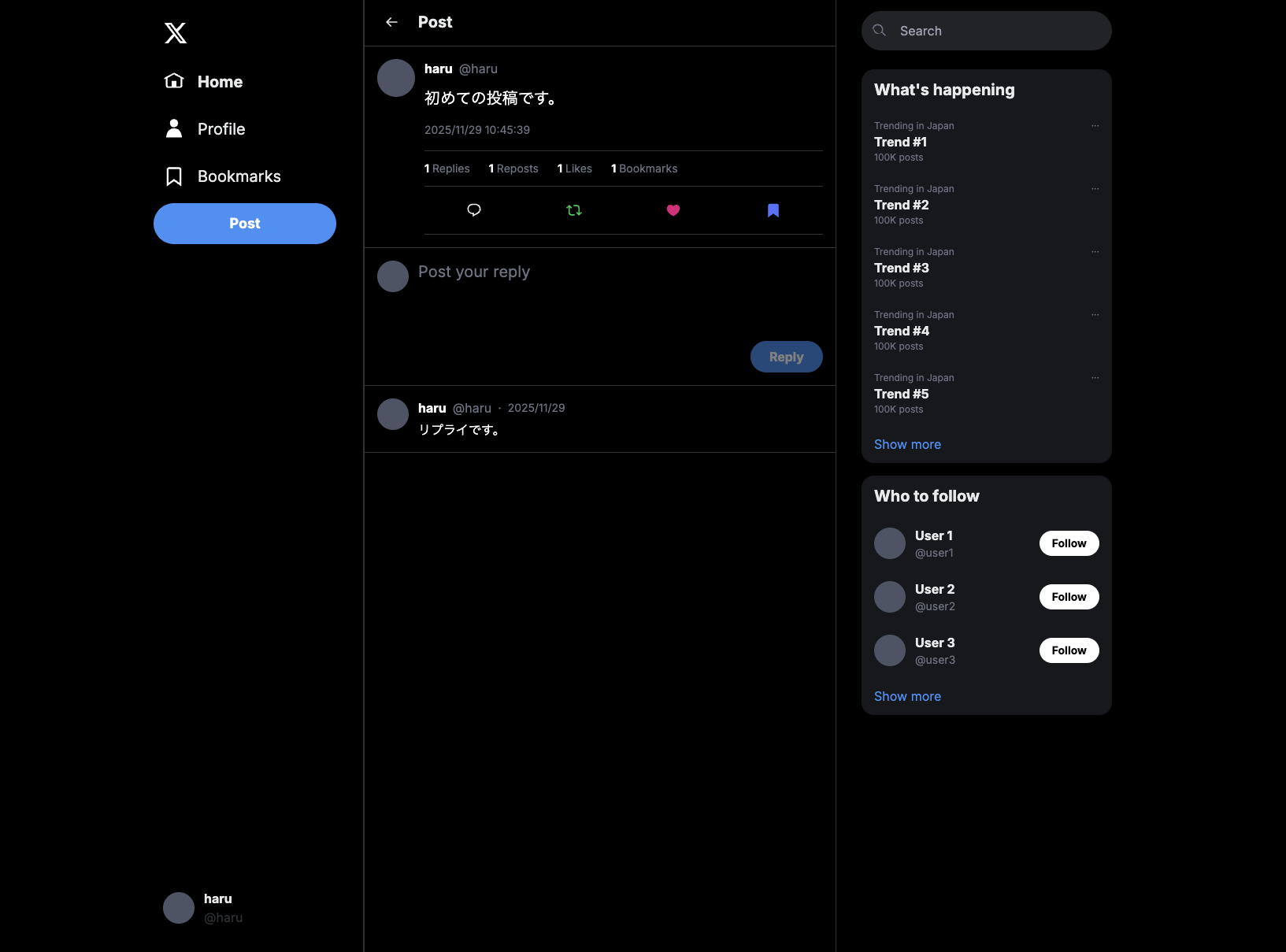
Task: Show more under Who to follow
Action: 907,696
